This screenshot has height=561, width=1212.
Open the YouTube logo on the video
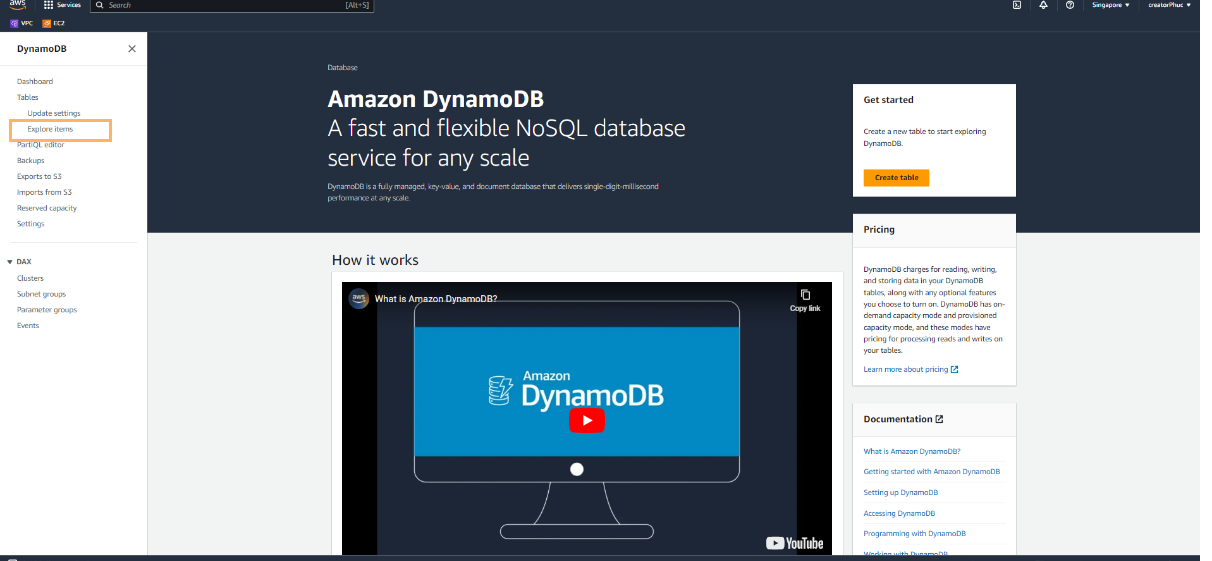796,543
